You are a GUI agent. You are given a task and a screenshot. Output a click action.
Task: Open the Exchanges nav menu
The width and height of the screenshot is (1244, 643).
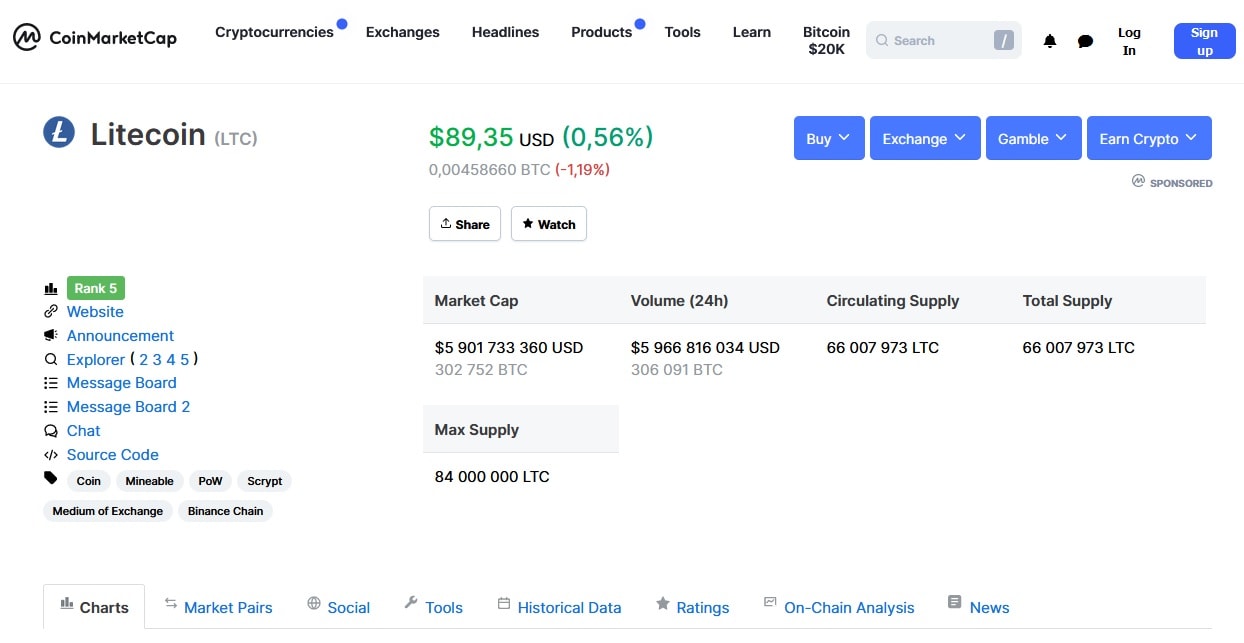(402, 32)
